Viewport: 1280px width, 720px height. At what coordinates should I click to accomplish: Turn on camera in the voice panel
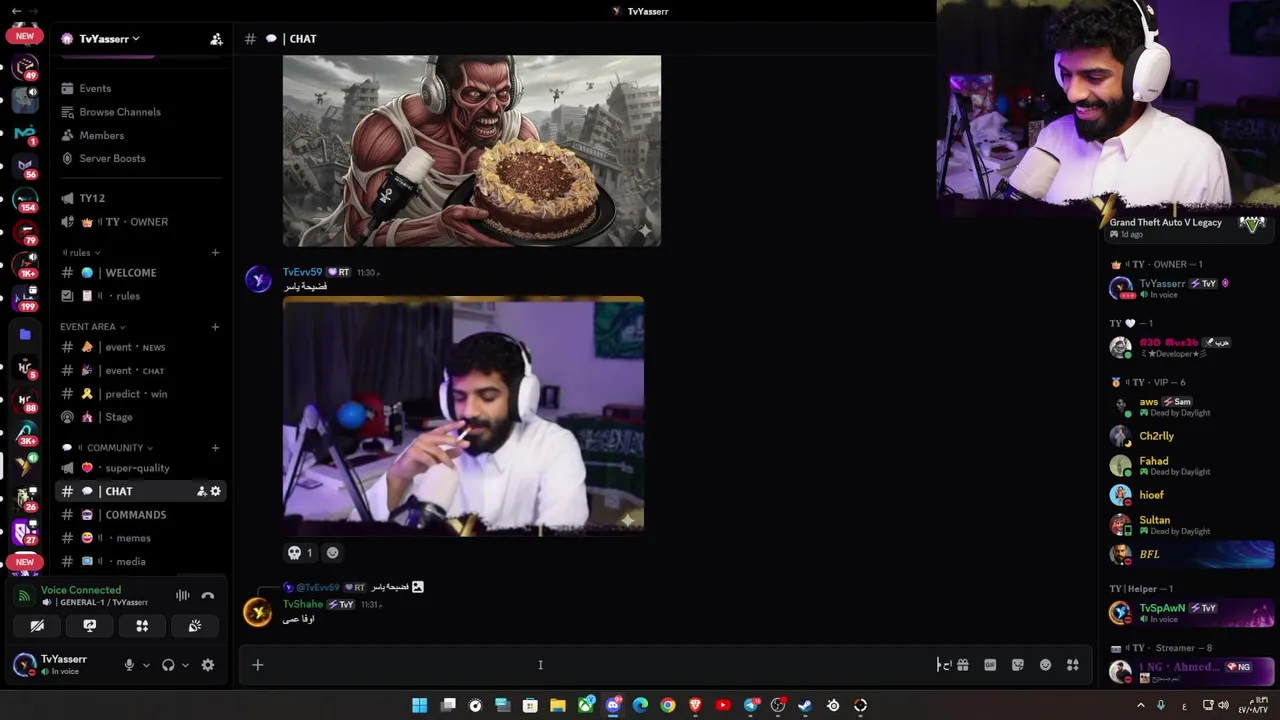(x=37, y=626)
